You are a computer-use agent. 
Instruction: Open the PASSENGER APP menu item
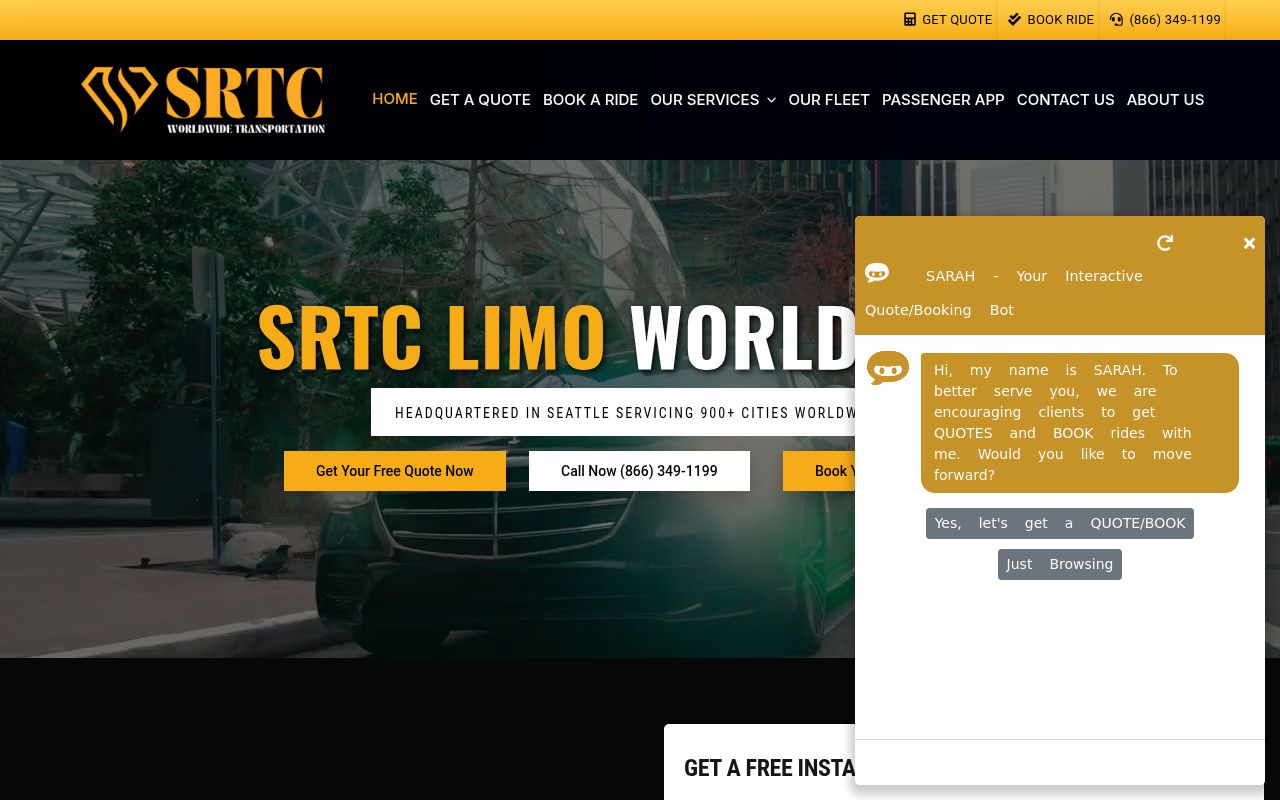coord(943,100)
